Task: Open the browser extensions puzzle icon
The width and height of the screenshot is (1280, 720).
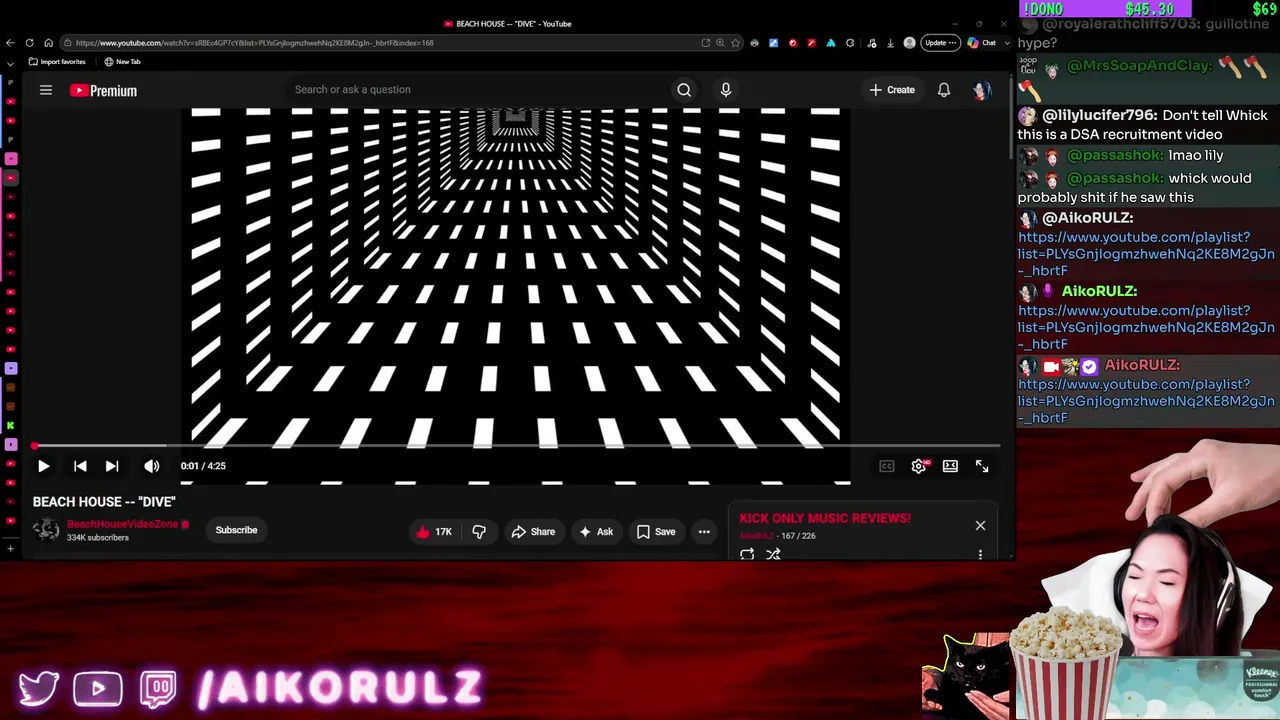Action: coord(850,43)
